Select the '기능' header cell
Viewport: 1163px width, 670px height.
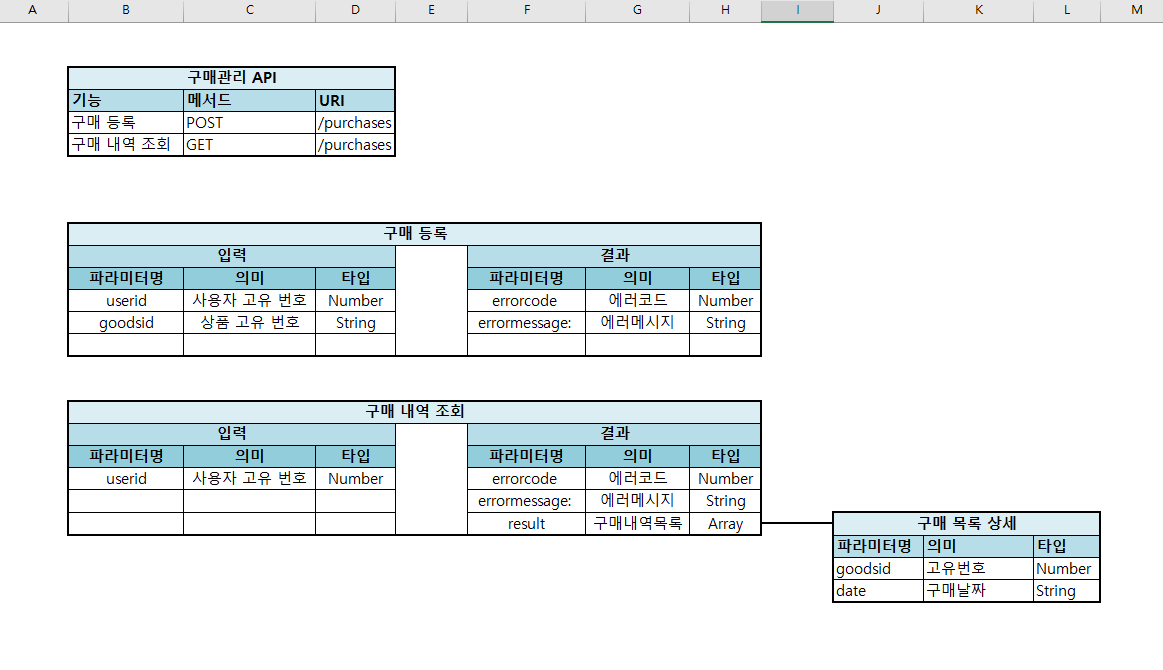pos(126,100)
